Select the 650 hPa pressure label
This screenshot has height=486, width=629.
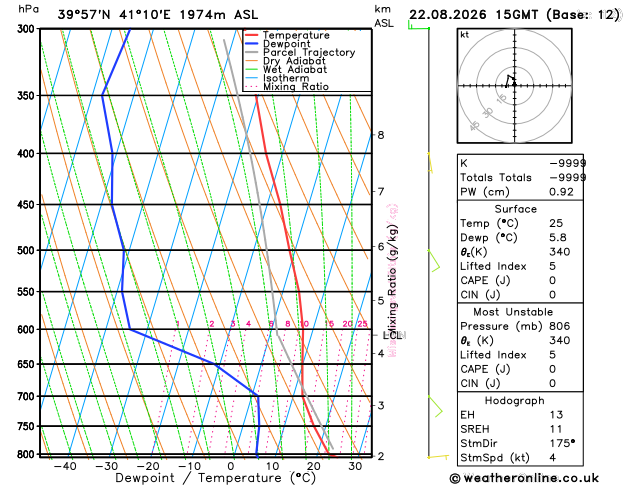28,364
